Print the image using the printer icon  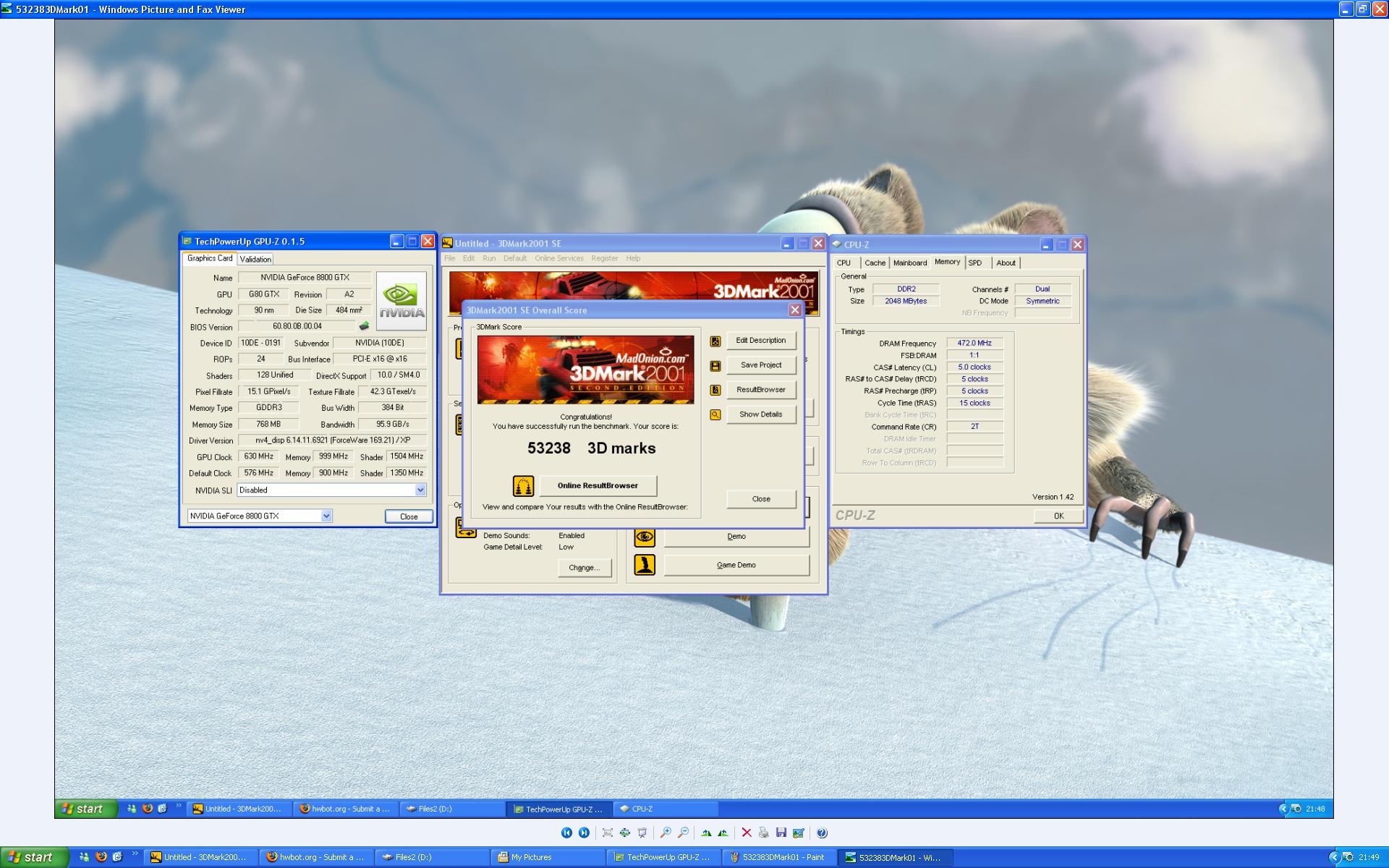pos(763,833)
